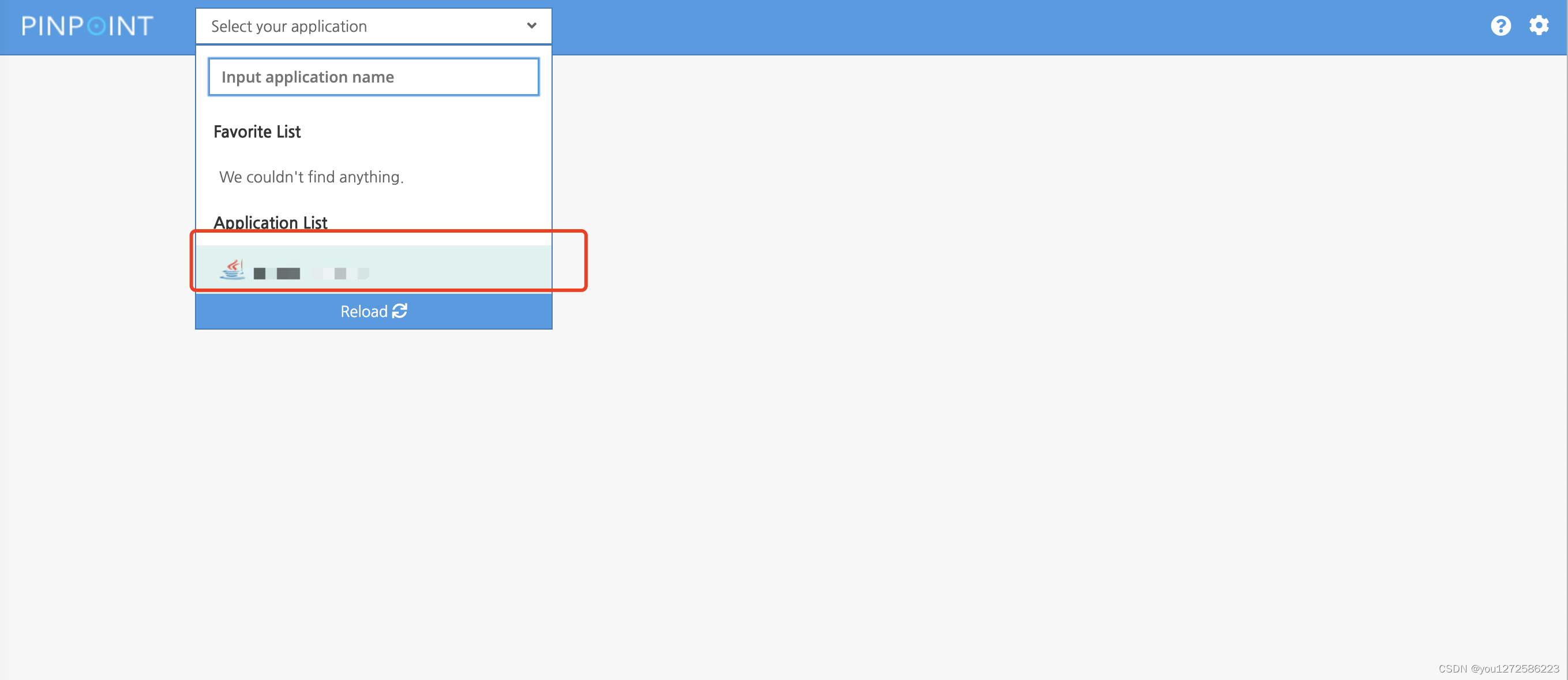
Task: Click the blue header bar background
Action: tap(974, 27)
